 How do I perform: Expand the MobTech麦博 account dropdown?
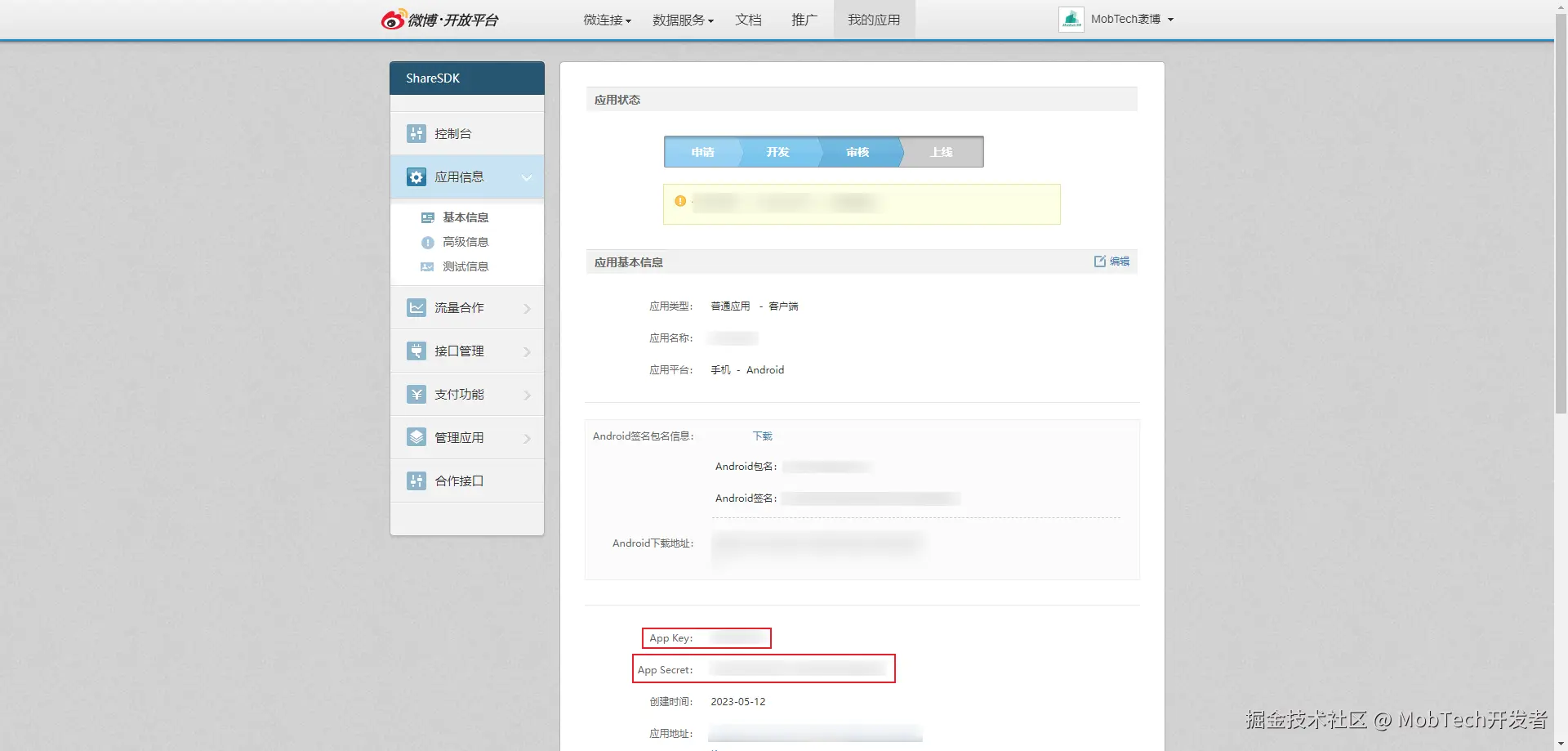click(1132, 19)
